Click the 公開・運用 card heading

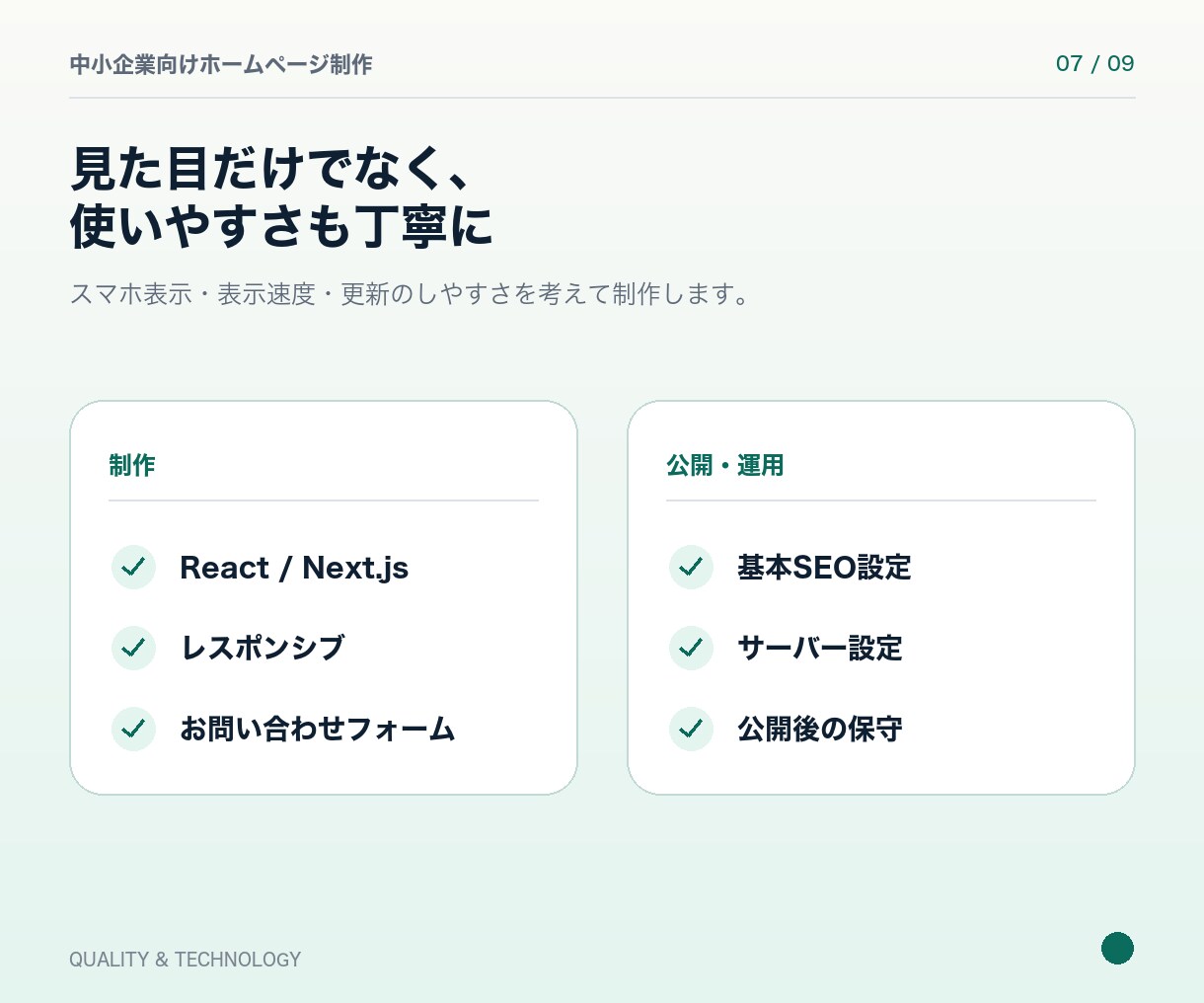tap(725, 465)
